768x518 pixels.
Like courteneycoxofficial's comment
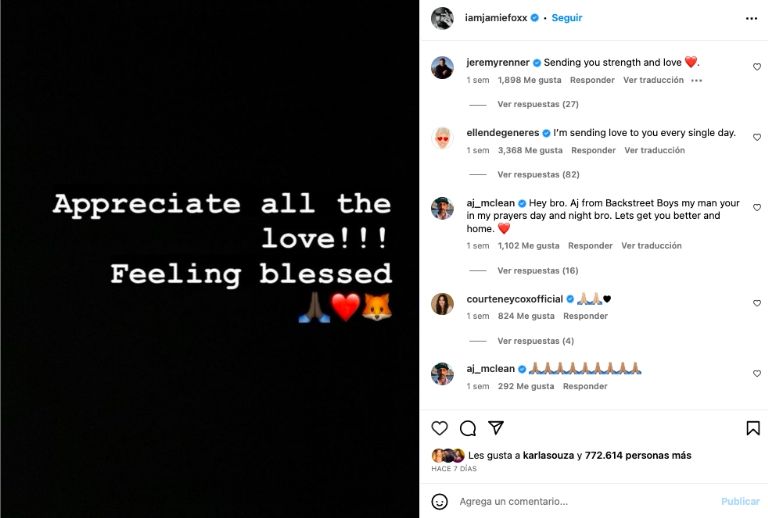pos(756,303)
